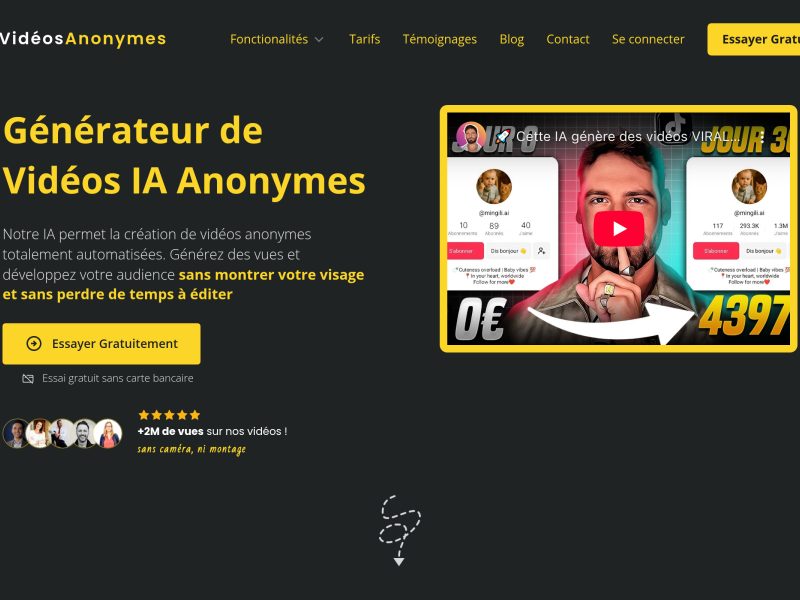
Task: Open the Fonctionalités menu
Action: [x=269, y=39]
